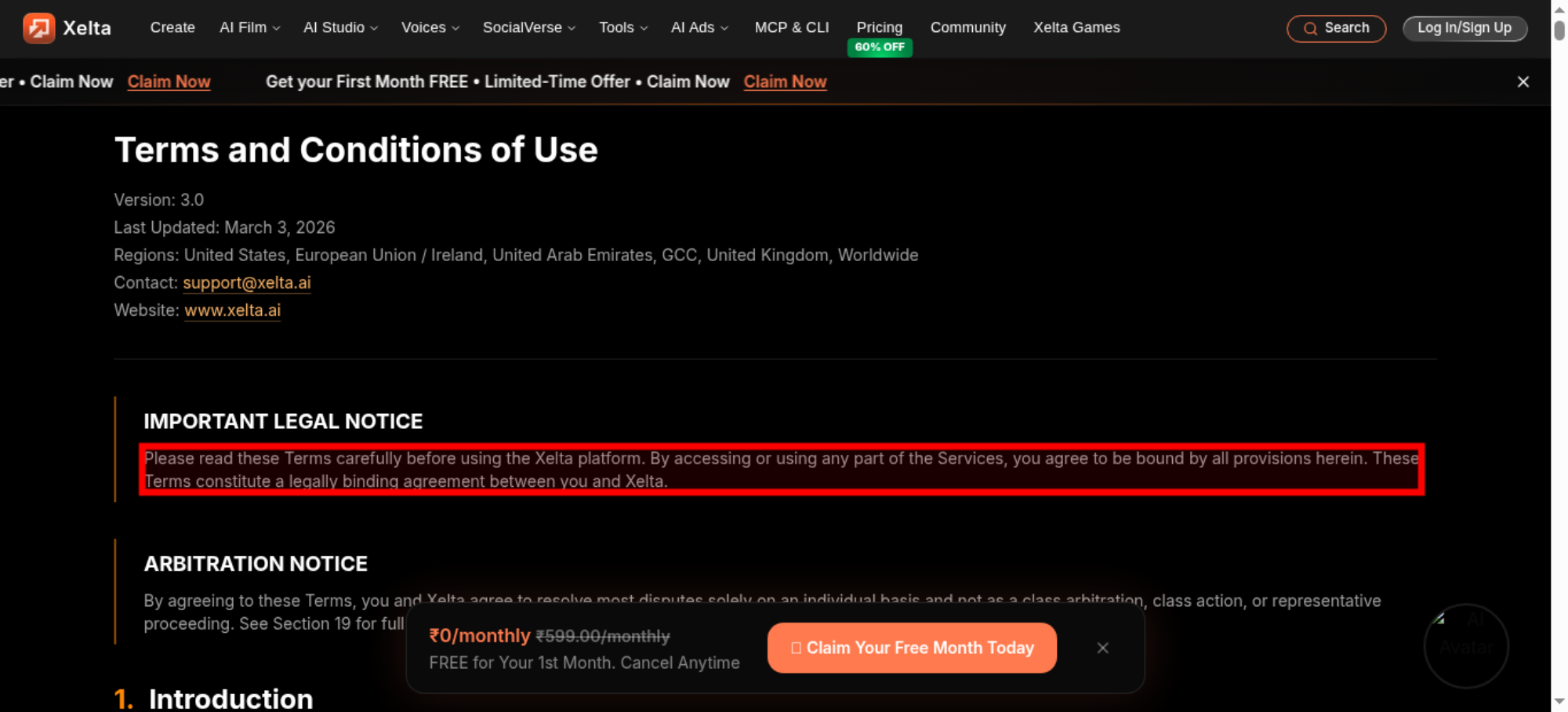Go to Create in the navbar

172,27
